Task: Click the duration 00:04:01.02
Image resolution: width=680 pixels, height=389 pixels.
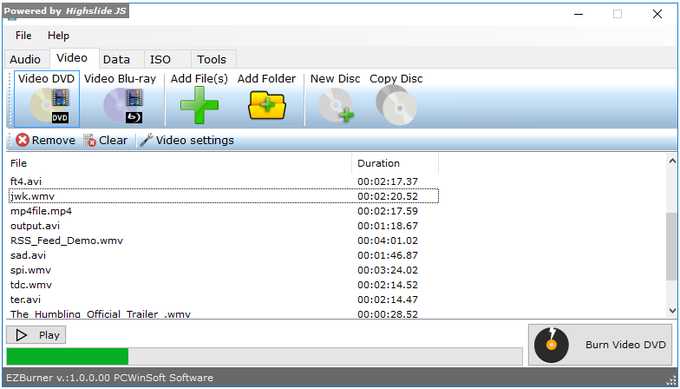Action: click(x=387, y=240)
